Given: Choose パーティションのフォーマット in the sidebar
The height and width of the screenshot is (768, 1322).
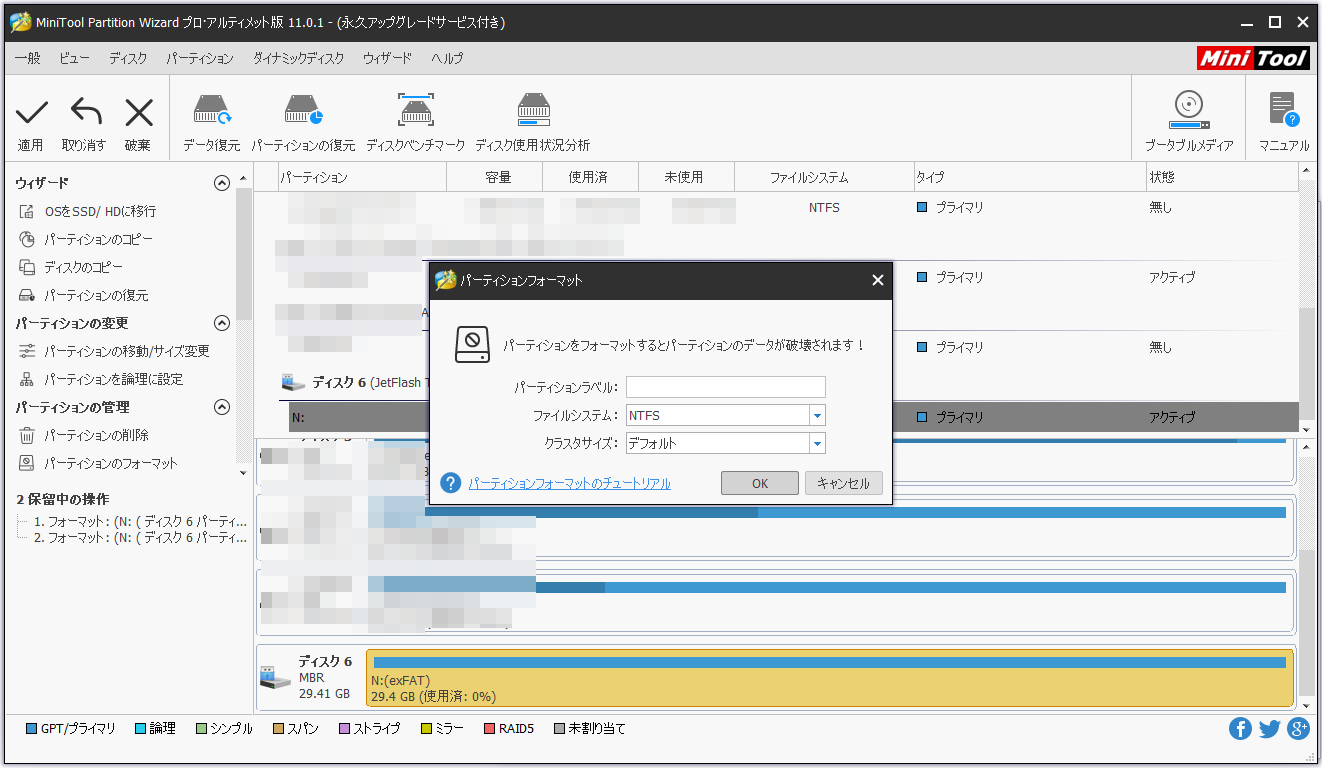Looking at the screenshot, I should click(111, 464).
